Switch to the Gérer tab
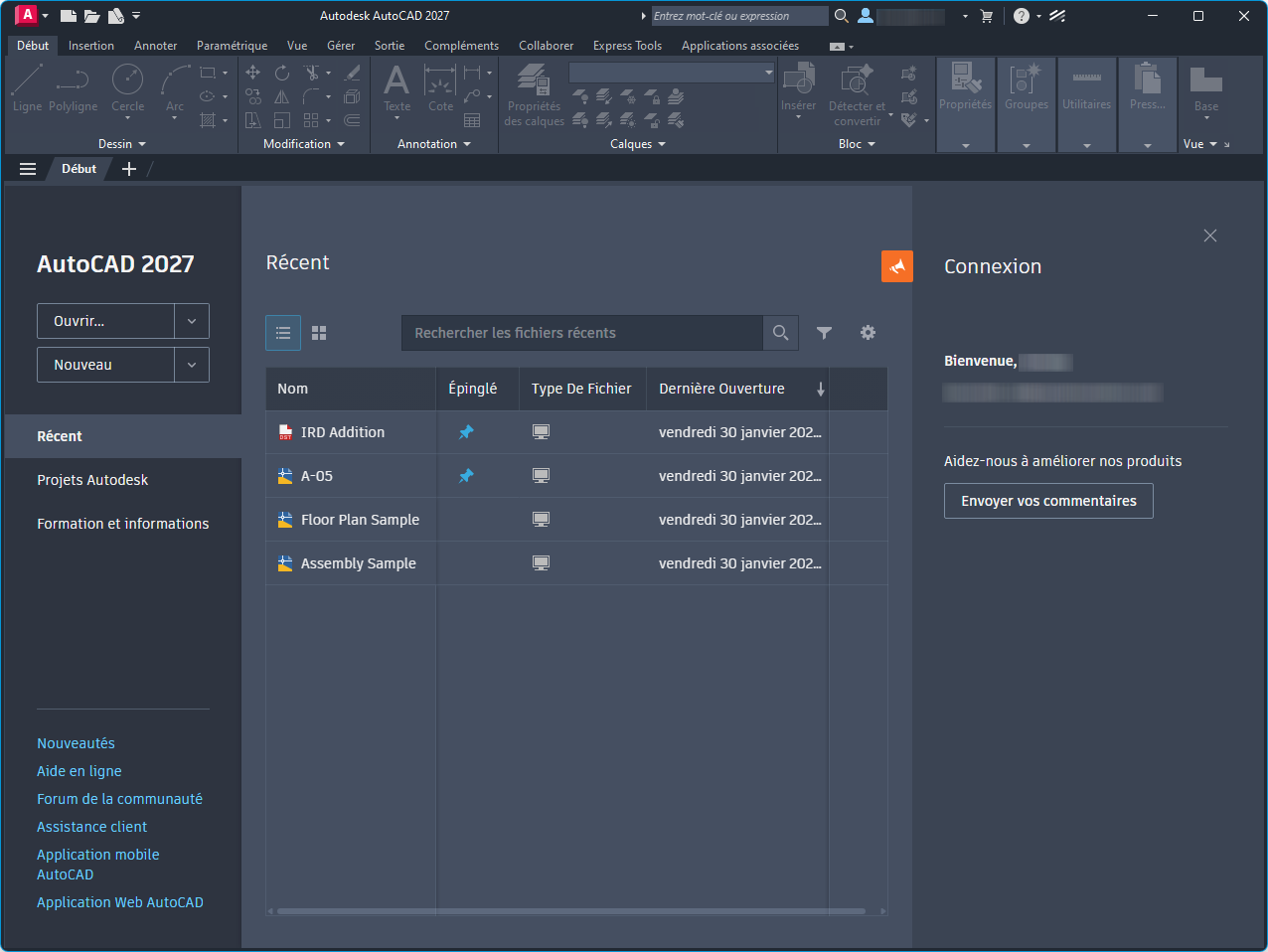 point(341,46)
